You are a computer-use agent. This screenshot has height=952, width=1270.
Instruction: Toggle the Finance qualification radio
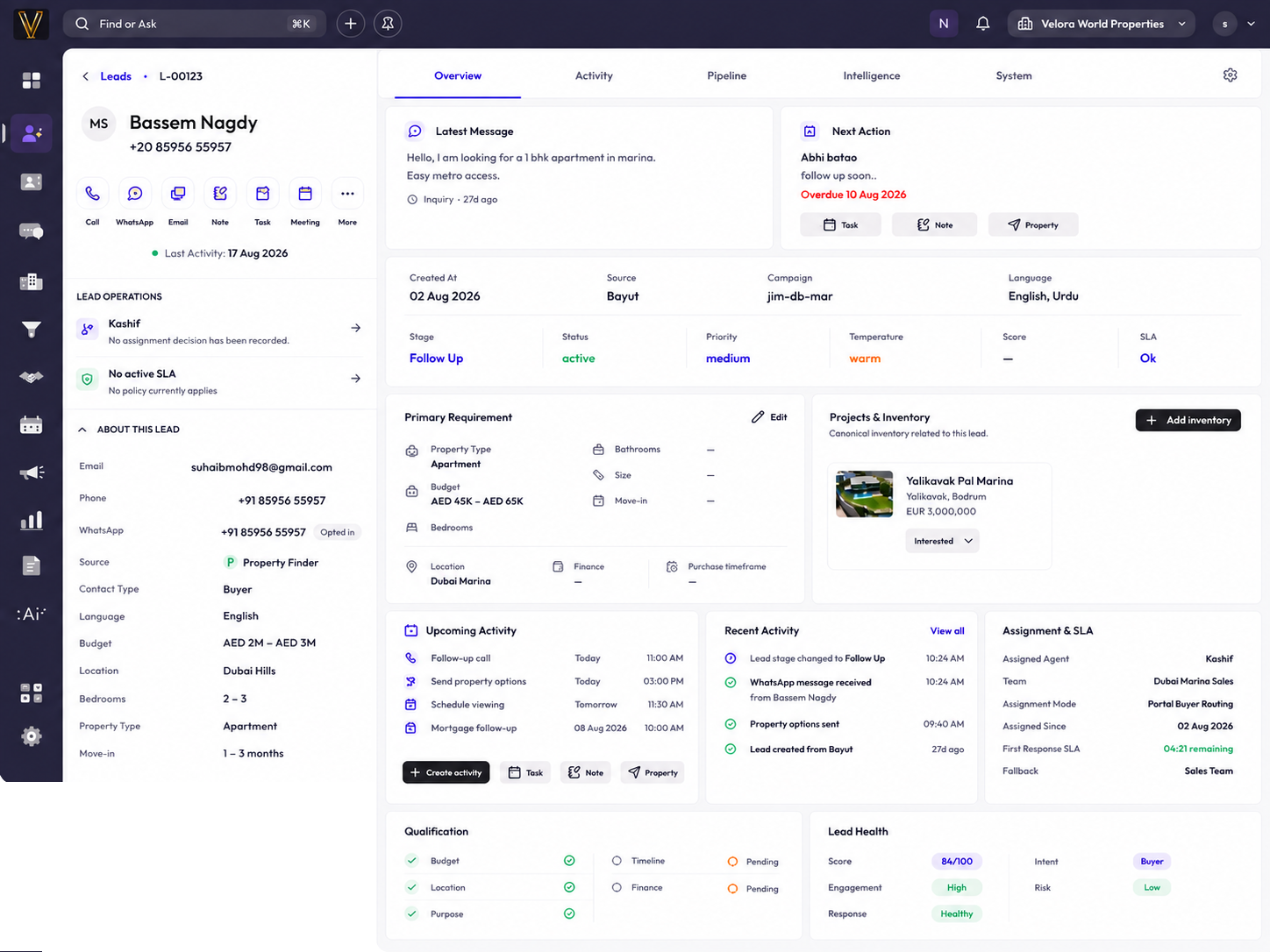(617, 887)
